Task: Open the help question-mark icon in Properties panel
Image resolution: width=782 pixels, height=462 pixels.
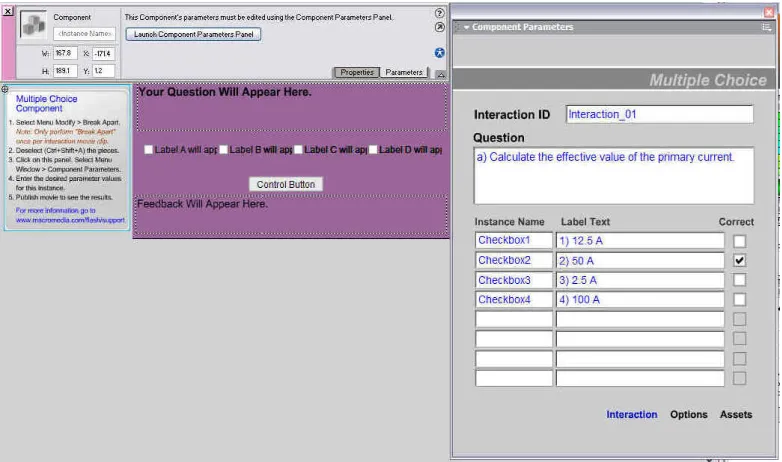Action: 439,13
